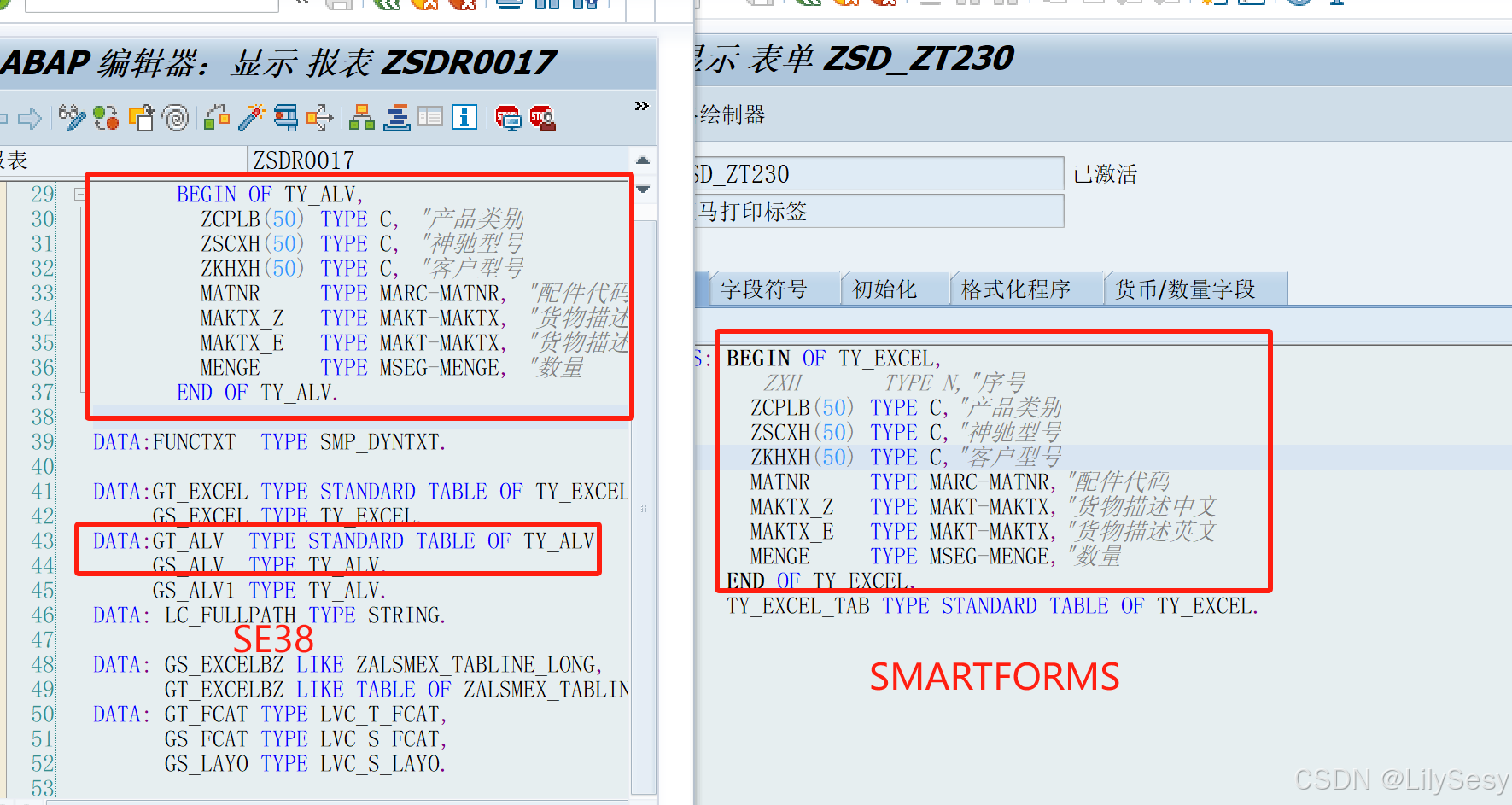This screenshot has height=805, width=1512.
Task: Click the ZSDR0017 program name field
Action: point(342,160)
